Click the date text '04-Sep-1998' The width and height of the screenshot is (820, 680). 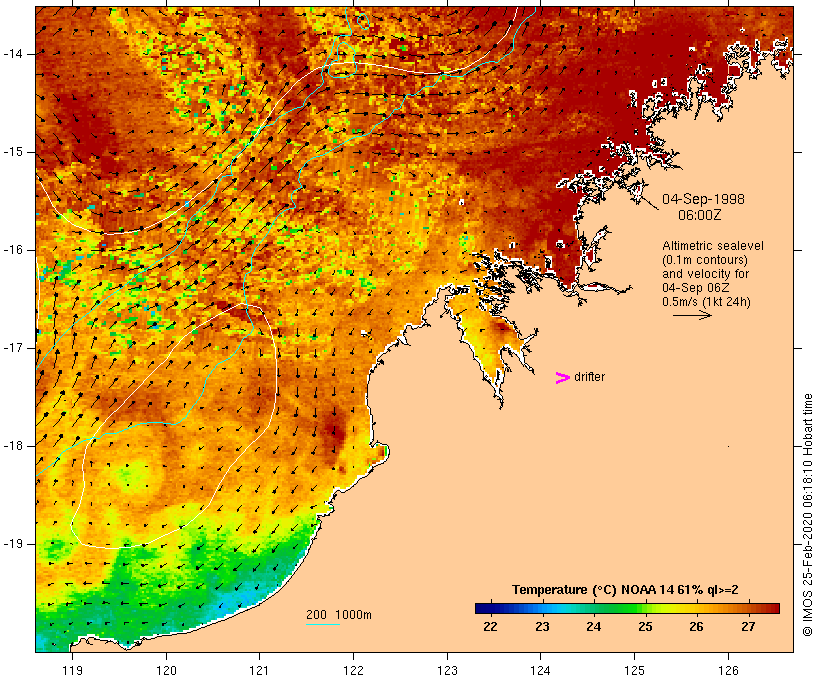click(703, 199)
